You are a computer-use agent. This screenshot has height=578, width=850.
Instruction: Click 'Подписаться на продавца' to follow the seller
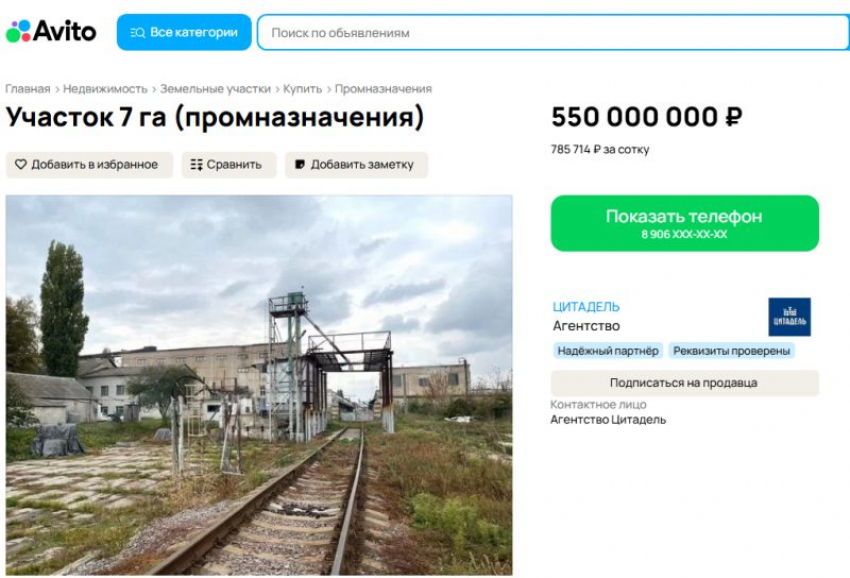click(687, 382)
